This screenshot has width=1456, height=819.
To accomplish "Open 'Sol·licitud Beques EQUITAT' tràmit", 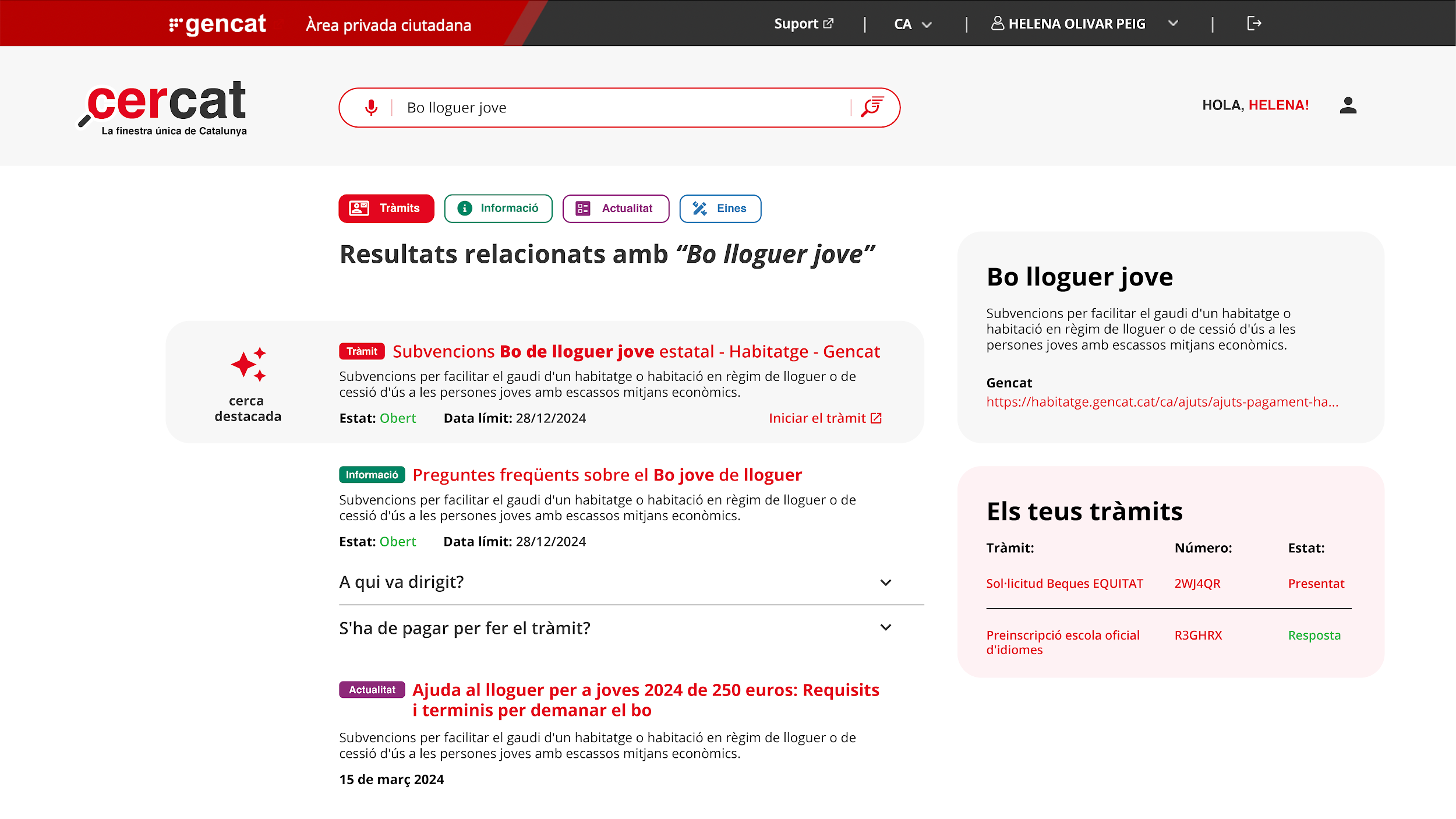I will [1064, 584].
